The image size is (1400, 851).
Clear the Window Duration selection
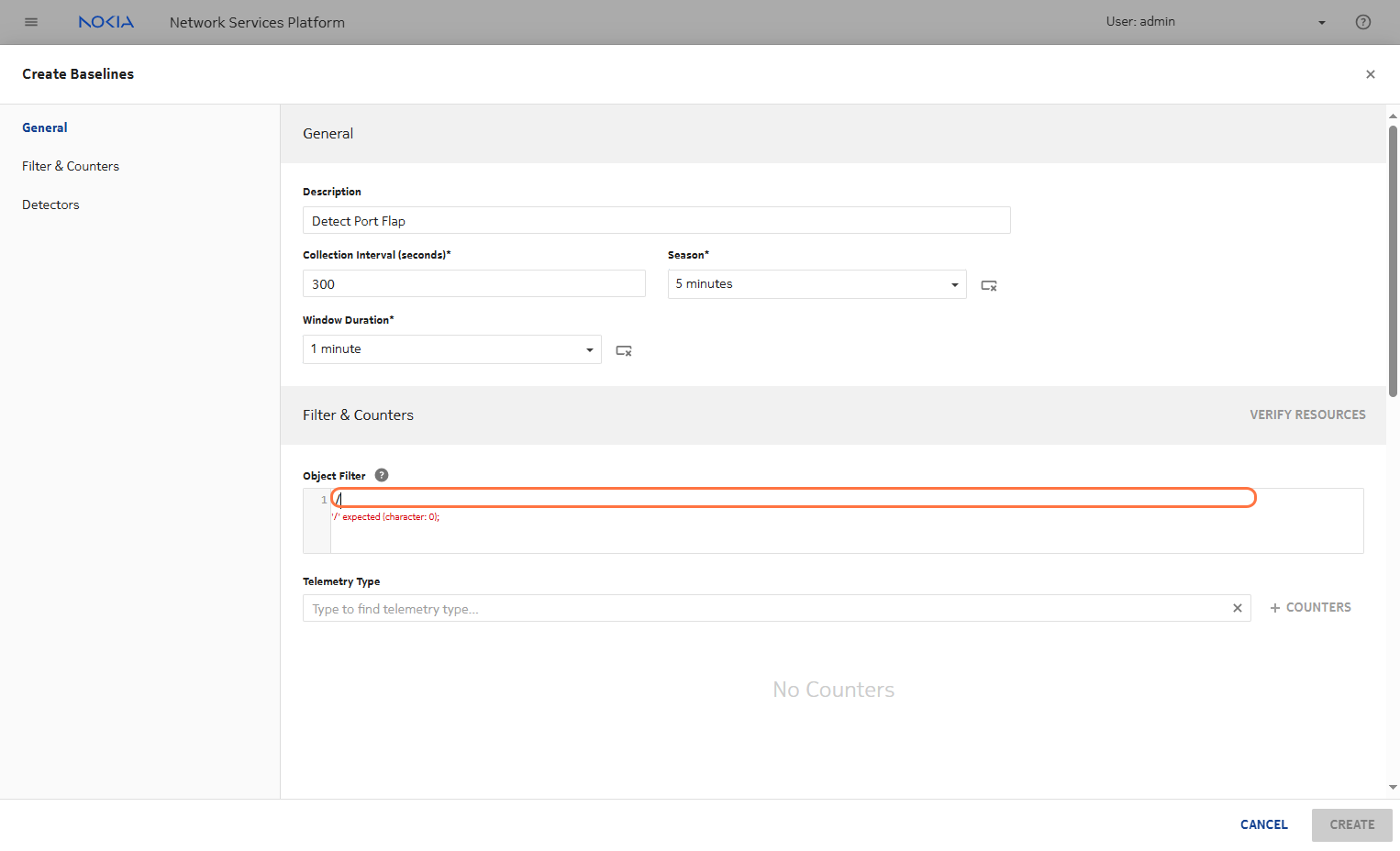pos(623,350)
